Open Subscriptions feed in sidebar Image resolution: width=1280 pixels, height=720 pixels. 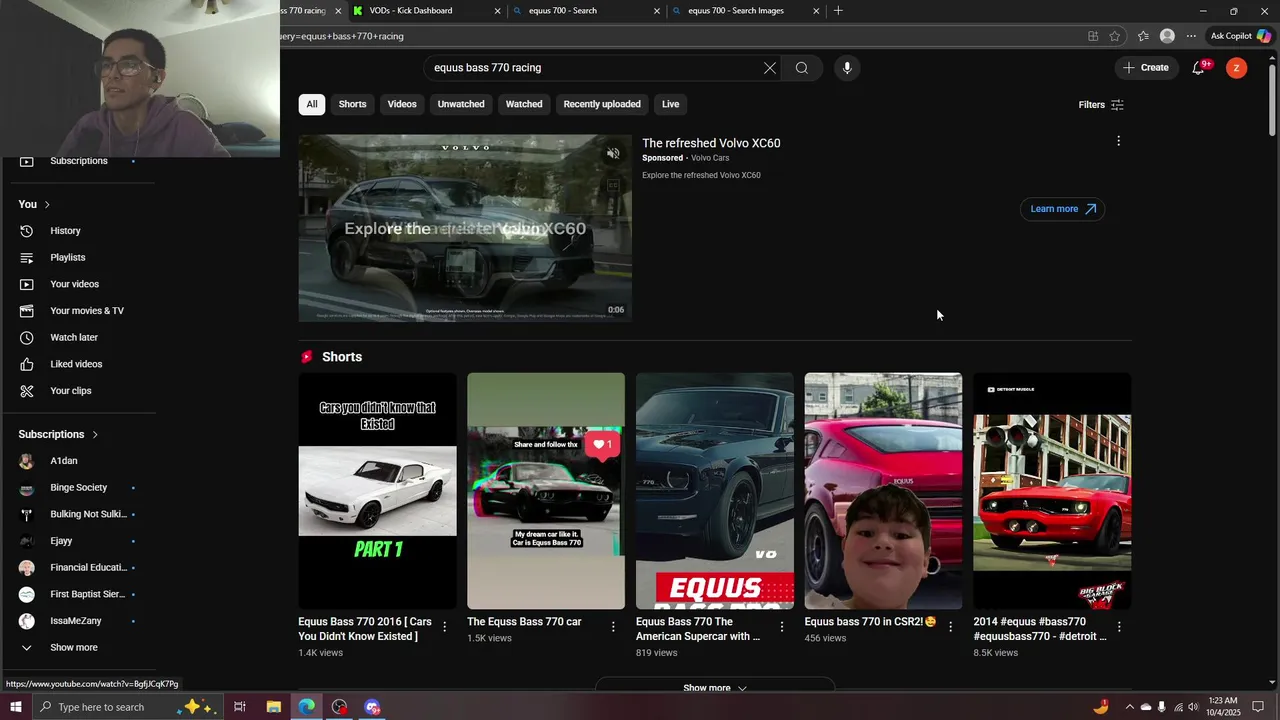80,161
